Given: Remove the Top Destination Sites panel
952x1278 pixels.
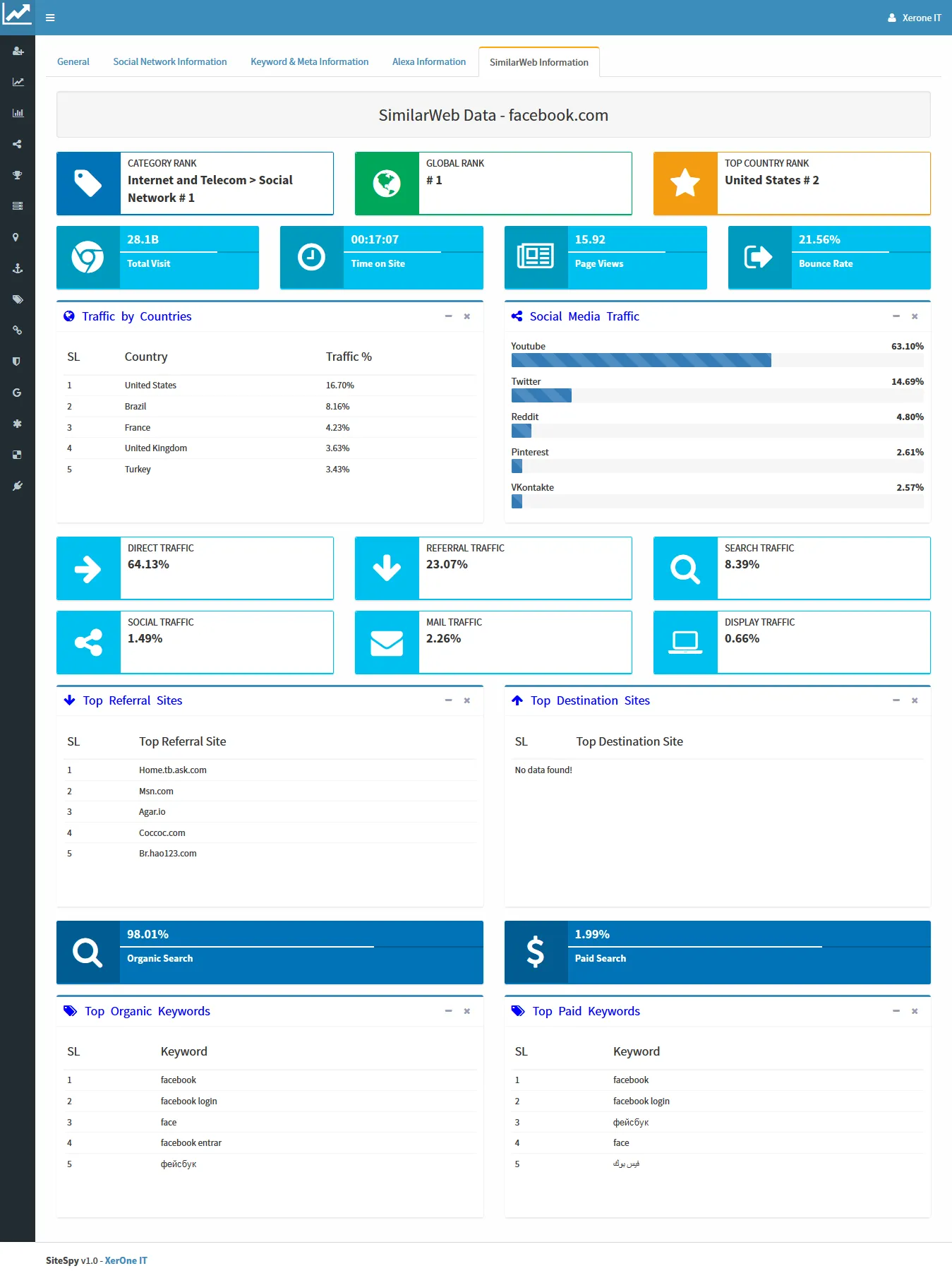Looking at the screenshot, I should [x=915, y=700].
